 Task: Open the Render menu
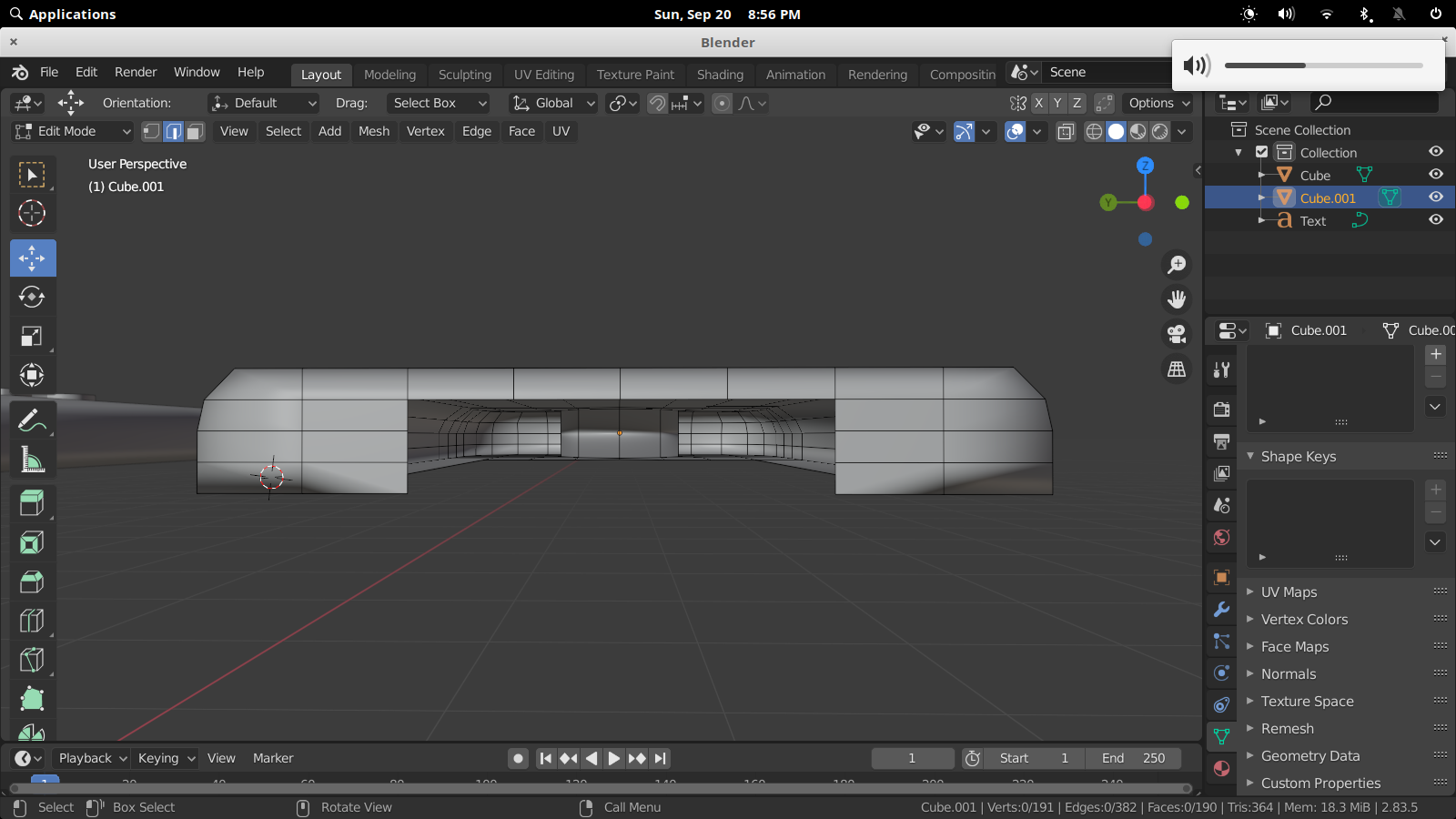pyautogui.click(x=136, y=72)
